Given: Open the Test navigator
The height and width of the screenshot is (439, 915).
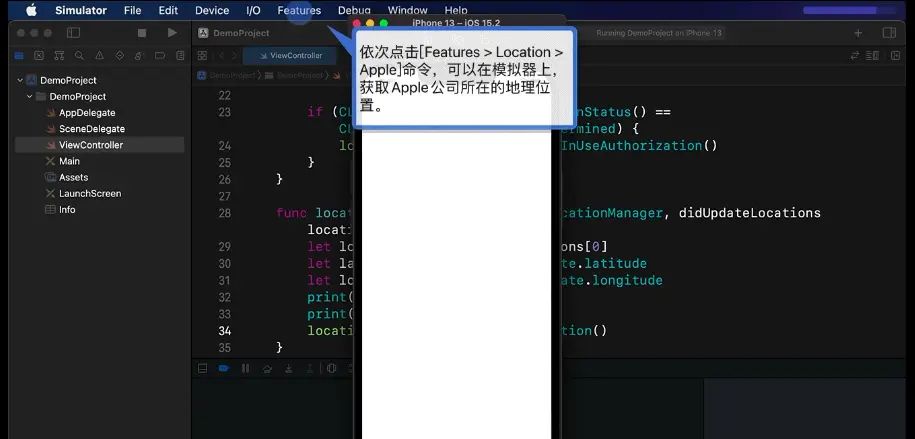Looking at the screenshot, I should [x=120, y=56].
